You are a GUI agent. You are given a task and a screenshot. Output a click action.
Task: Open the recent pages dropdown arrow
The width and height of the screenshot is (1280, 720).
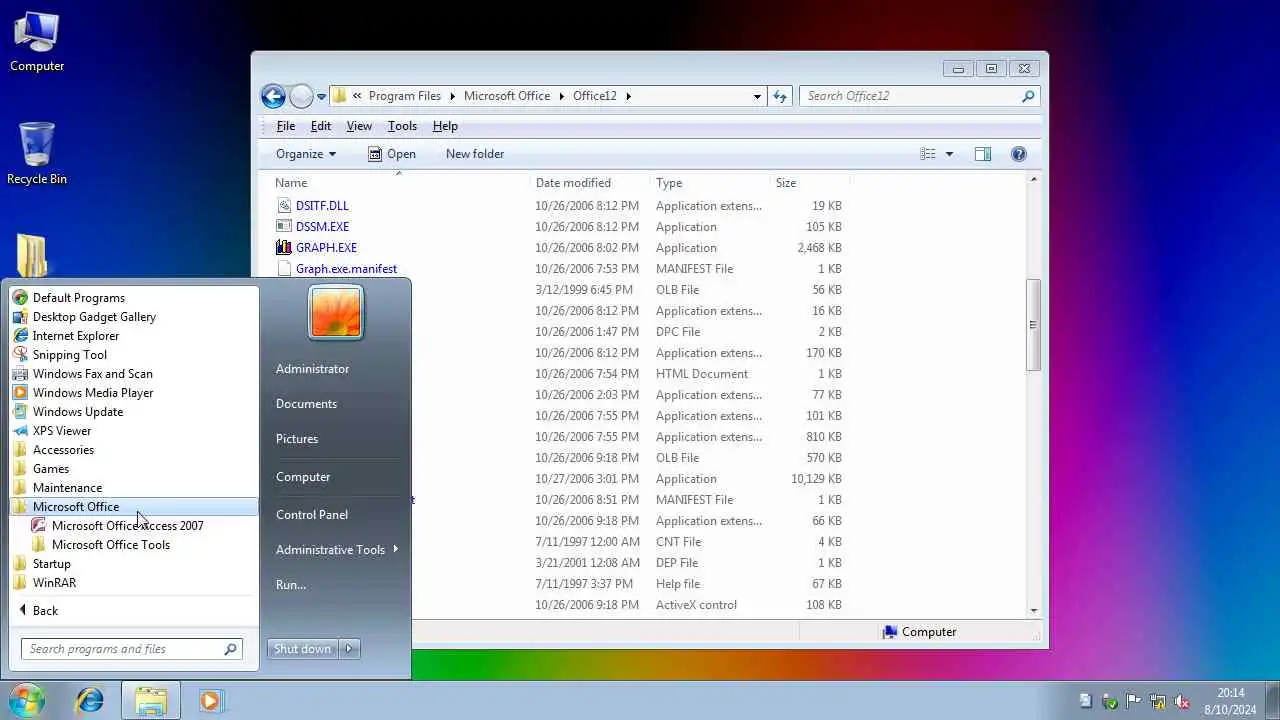(321, 97)
